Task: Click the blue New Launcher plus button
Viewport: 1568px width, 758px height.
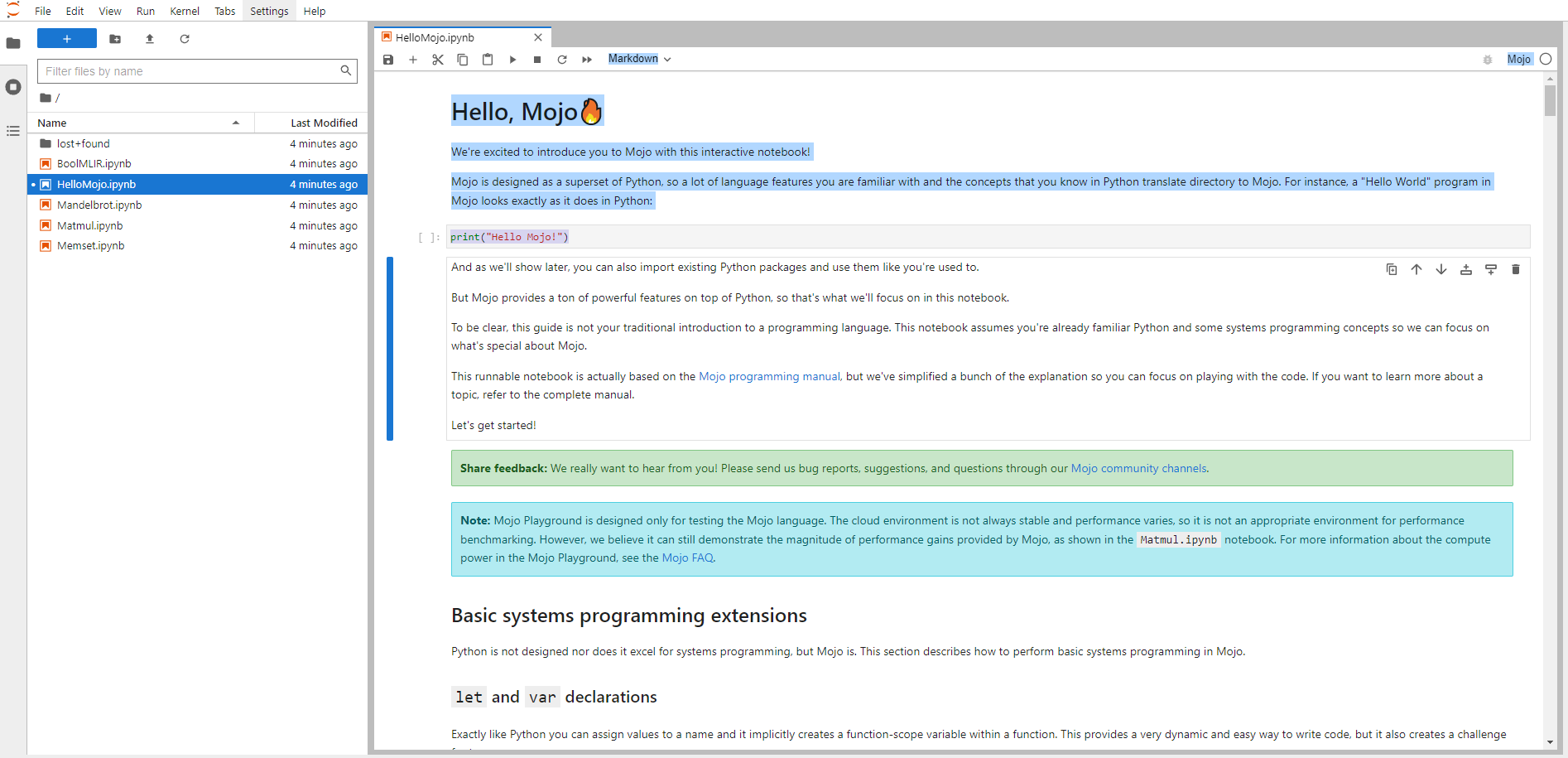Action: 67,39
